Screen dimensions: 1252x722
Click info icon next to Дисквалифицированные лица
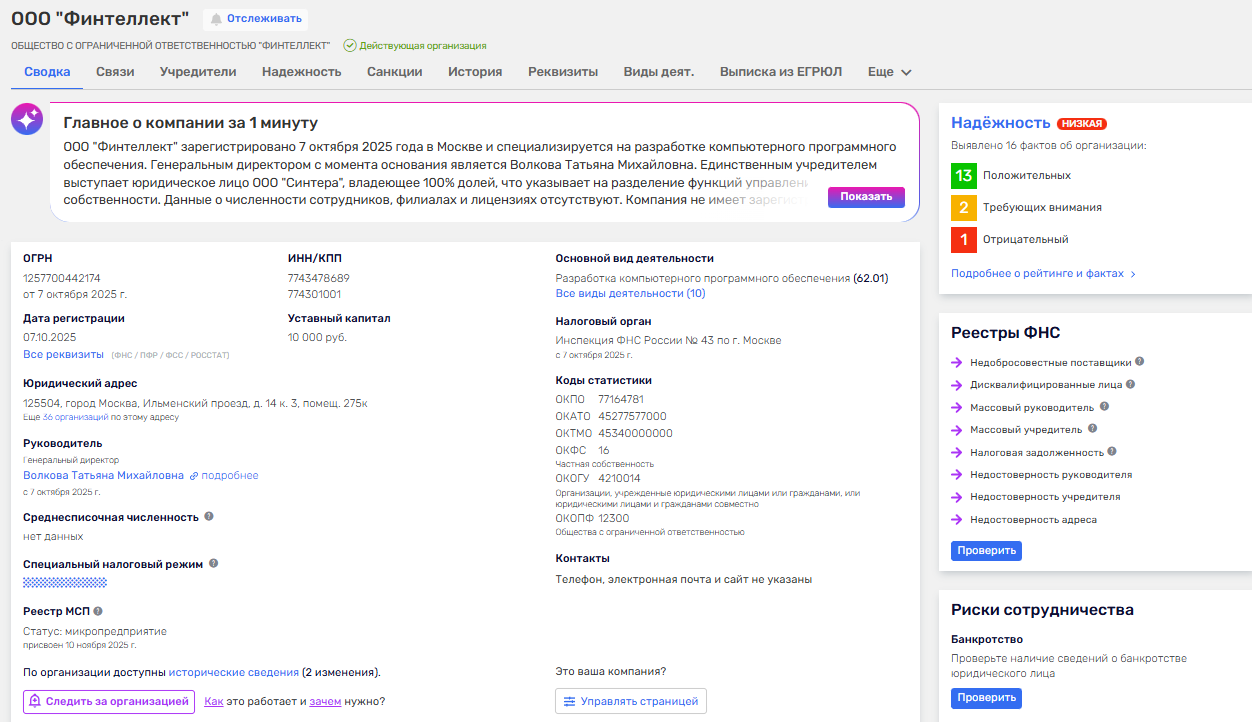click(x=1129, y=384)
